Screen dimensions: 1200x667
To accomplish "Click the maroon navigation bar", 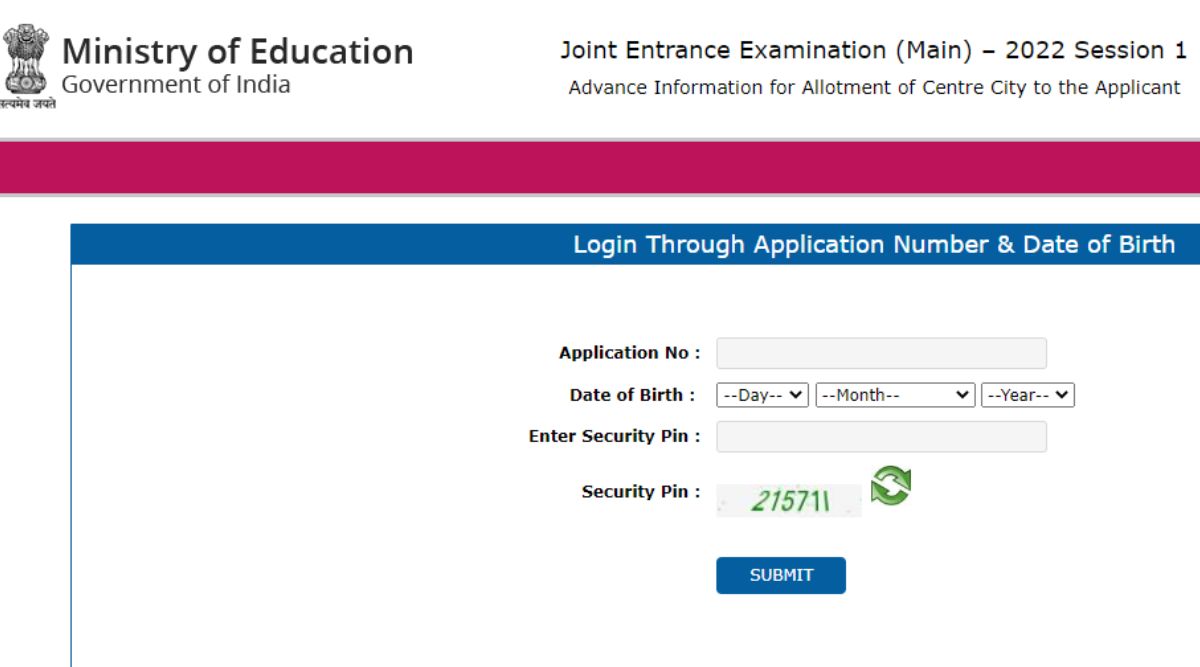I will click(x=600, y=167).
